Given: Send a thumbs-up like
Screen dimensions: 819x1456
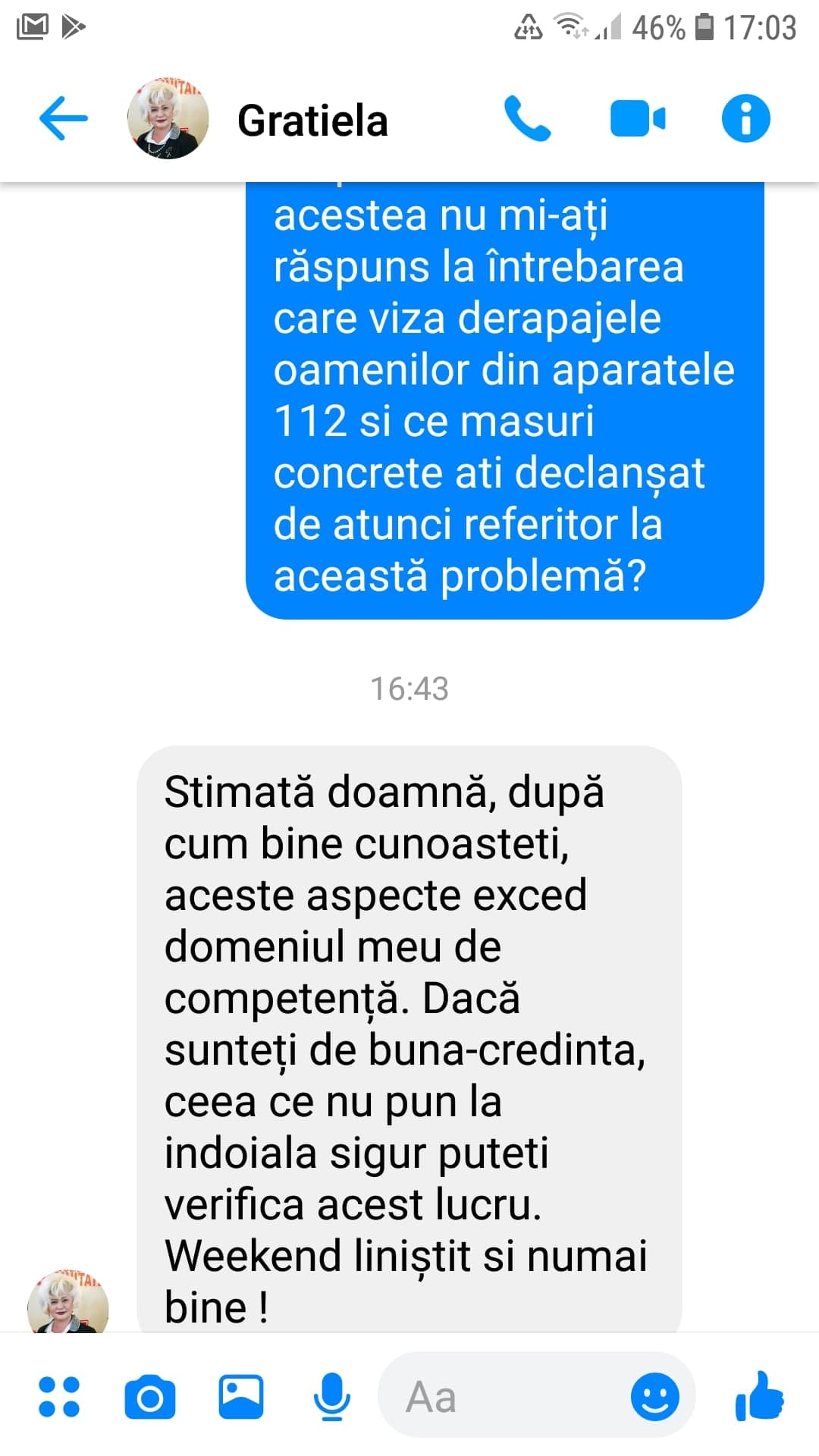Looking at the screenshot, I should tap(759, 1396).
